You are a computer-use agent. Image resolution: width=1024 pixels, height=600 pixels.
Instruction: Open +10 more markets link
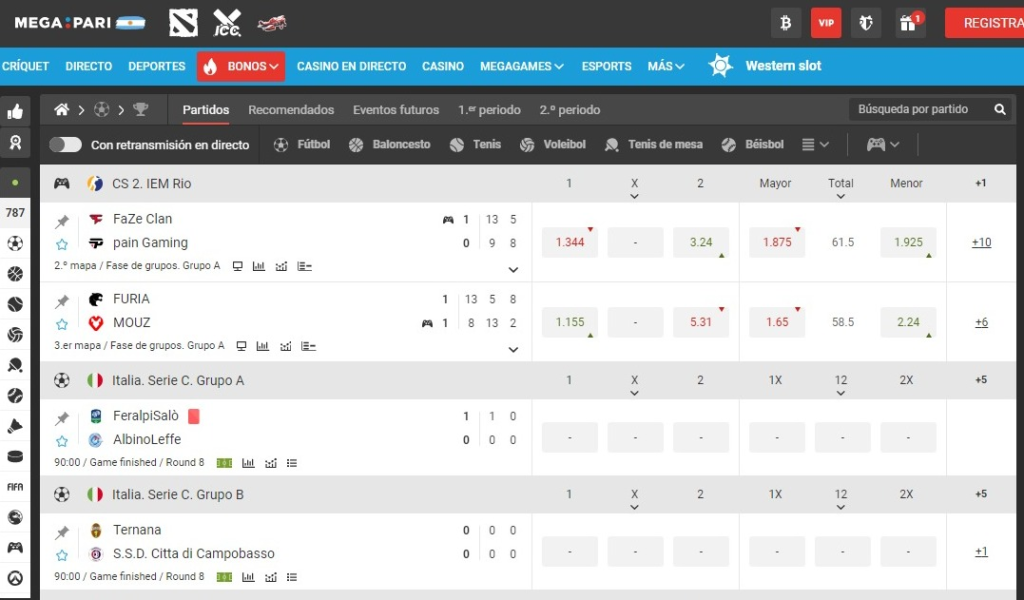tap(981, 242)
